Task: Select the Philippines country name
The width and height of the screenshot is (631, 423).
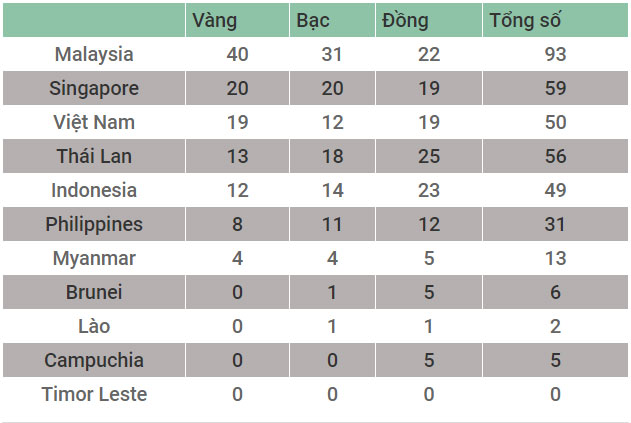Action: (94, 224)
